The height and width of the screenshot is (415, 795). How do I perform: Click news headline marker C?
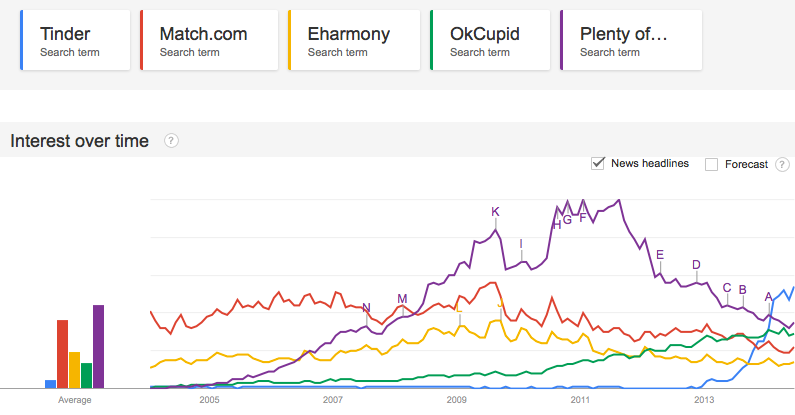pos(727,288)
